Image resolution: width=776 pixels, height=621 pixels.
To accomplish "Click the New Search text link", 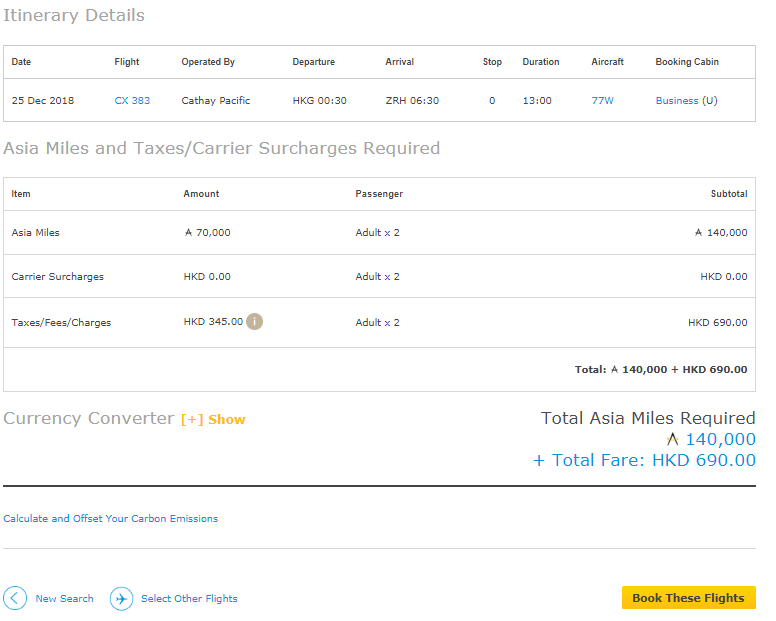I will click(x=64, y=598).
